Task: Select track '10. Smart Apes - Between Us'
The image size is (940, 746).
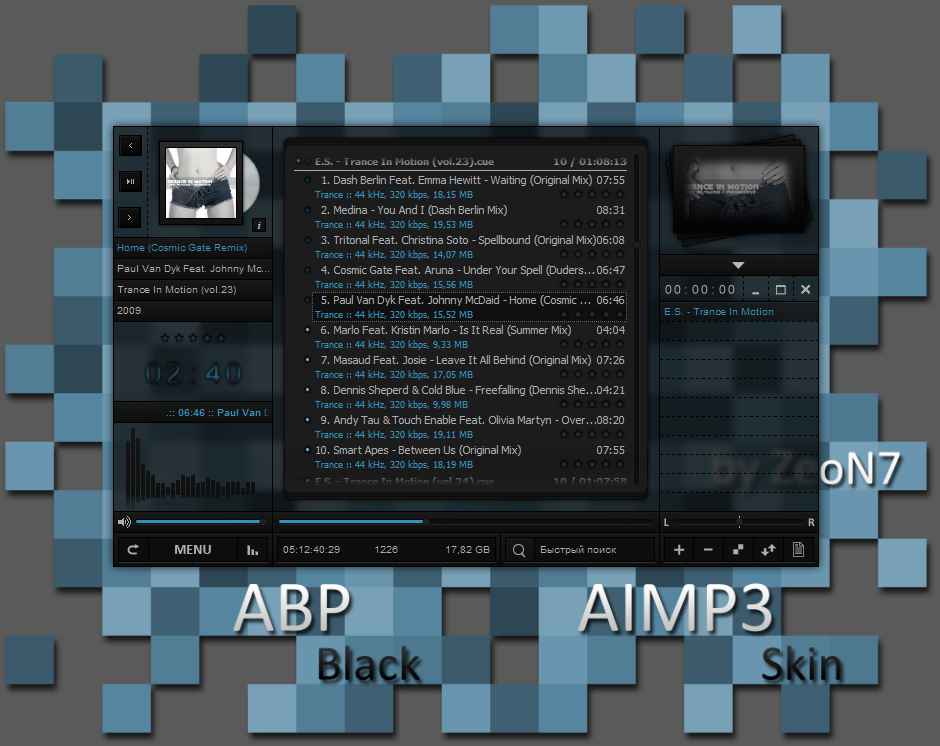Action: (x=470, y=456)
